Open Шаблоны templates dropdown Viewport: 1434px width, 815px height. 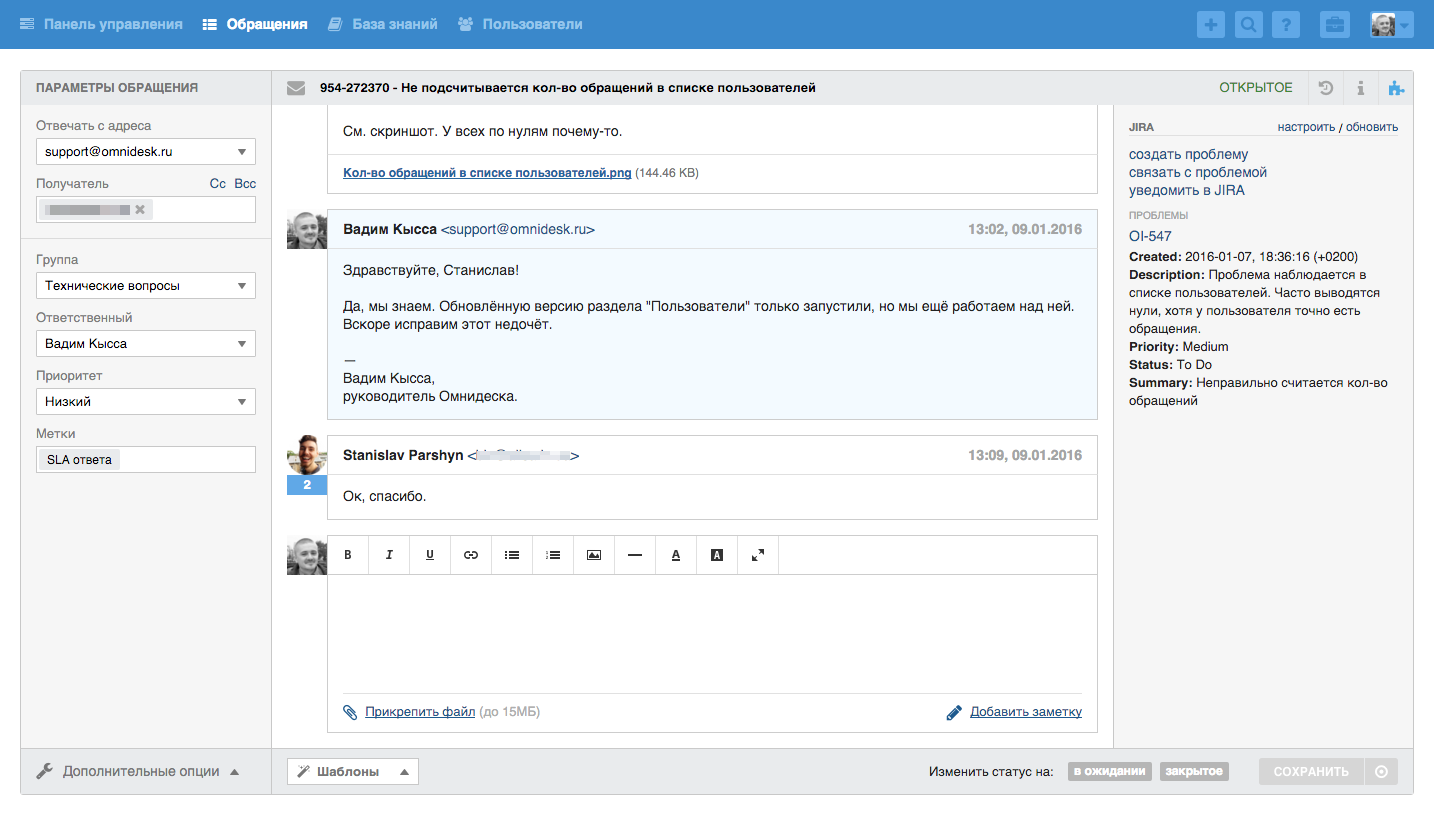[x=353, y=772]
